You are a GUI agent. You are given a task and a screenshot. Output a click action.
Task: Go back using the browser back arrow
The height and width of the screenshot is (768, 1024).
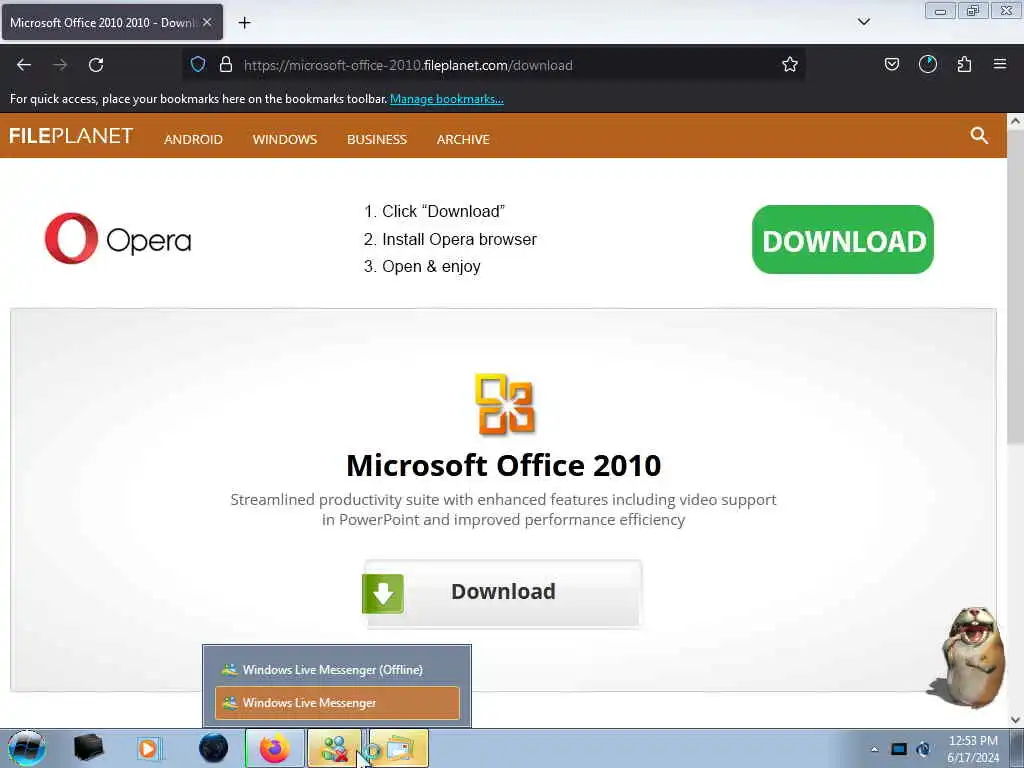click(24, 65)
